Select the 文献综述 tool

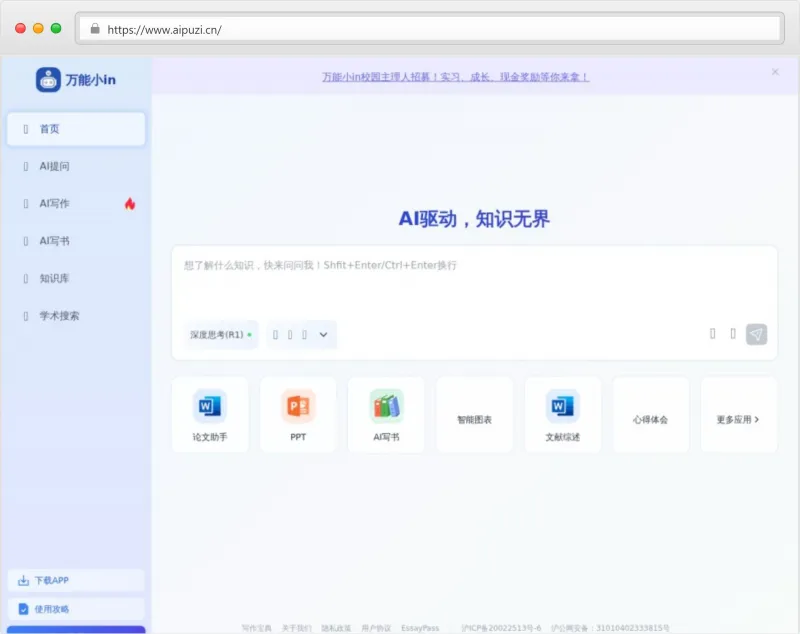click(562, 414)
